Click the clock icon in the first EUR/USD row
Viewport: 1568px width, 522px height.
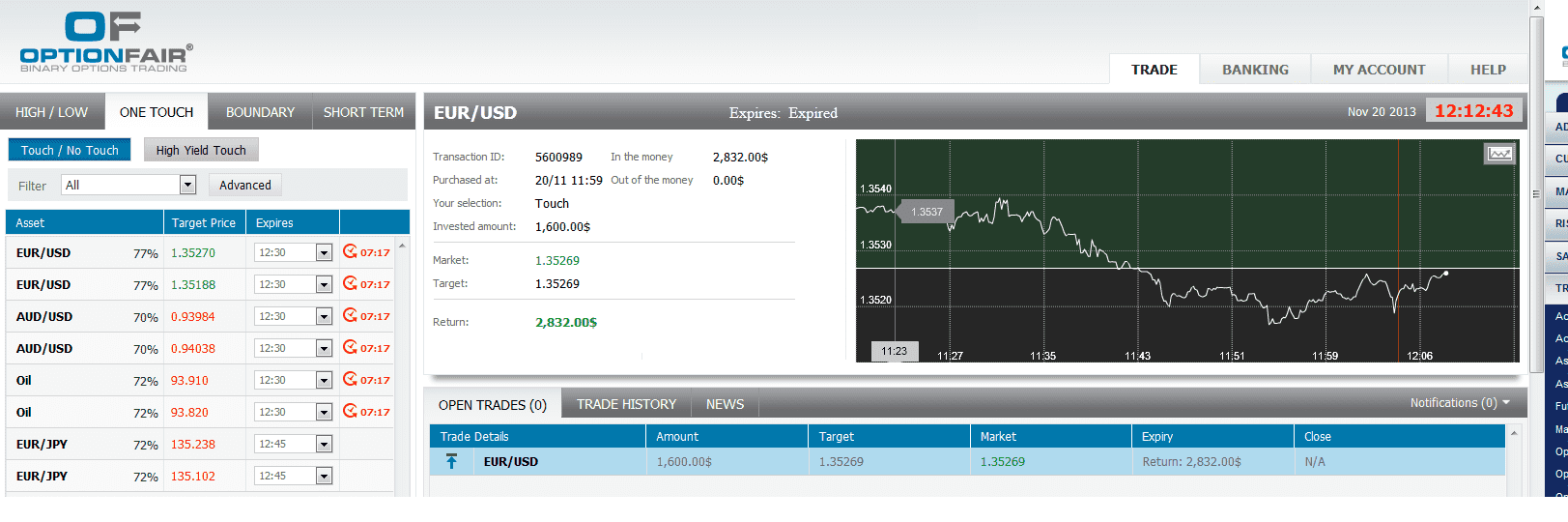coord(350,251)
